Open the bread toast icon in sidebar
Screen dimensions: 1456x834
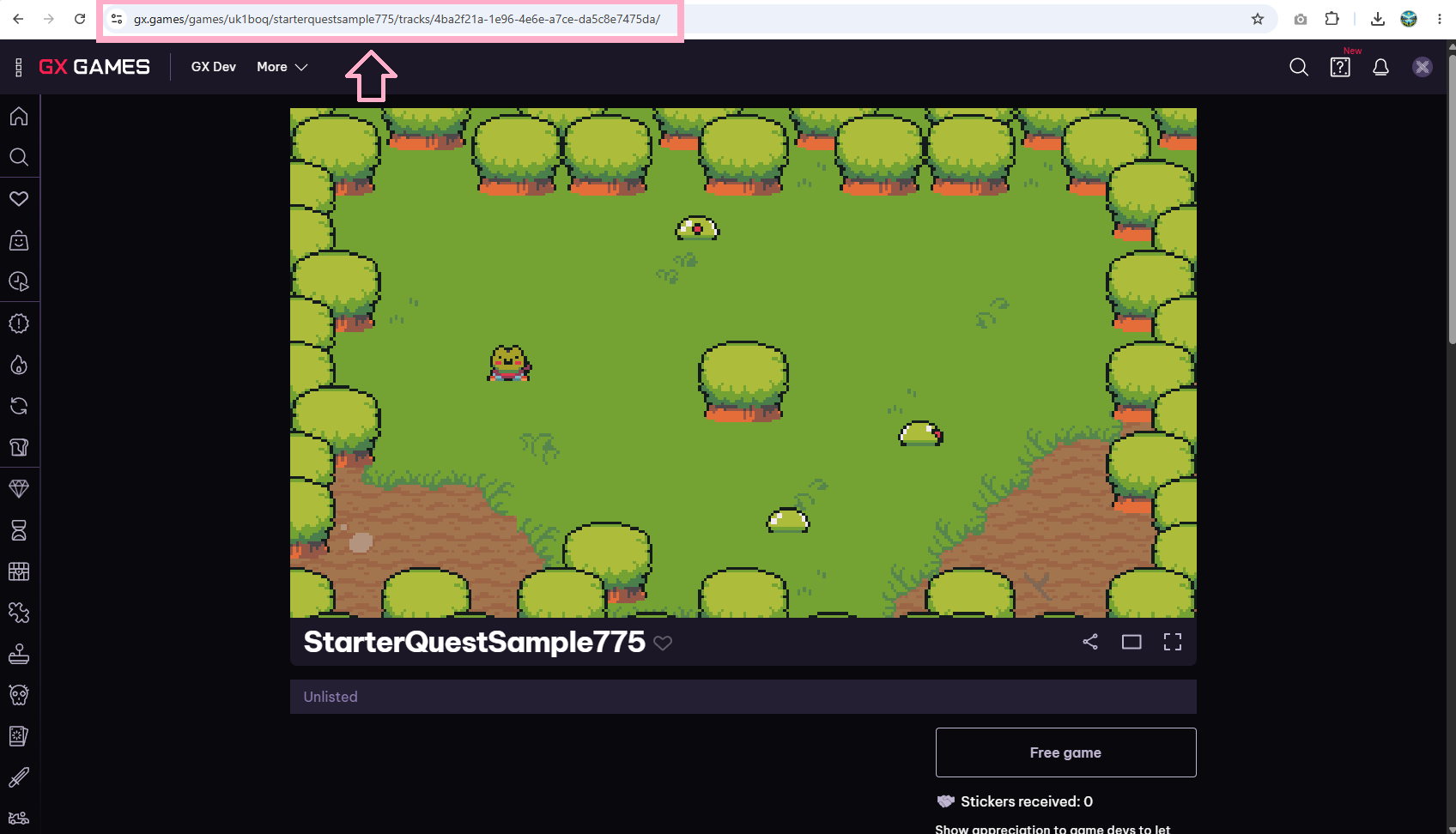[19, 447]
